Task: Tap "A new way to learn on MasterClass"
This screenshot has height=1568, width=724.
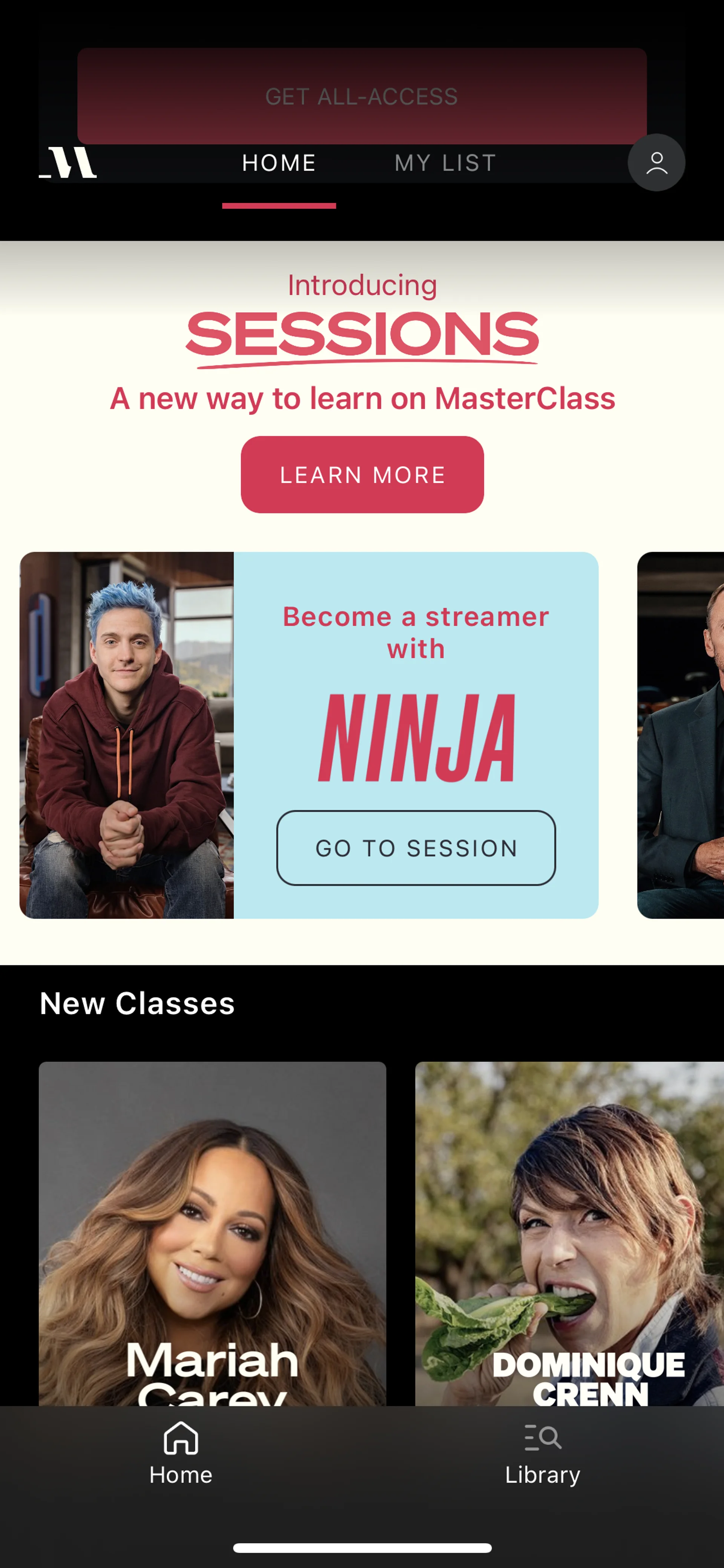Action: tap(362, 399)
